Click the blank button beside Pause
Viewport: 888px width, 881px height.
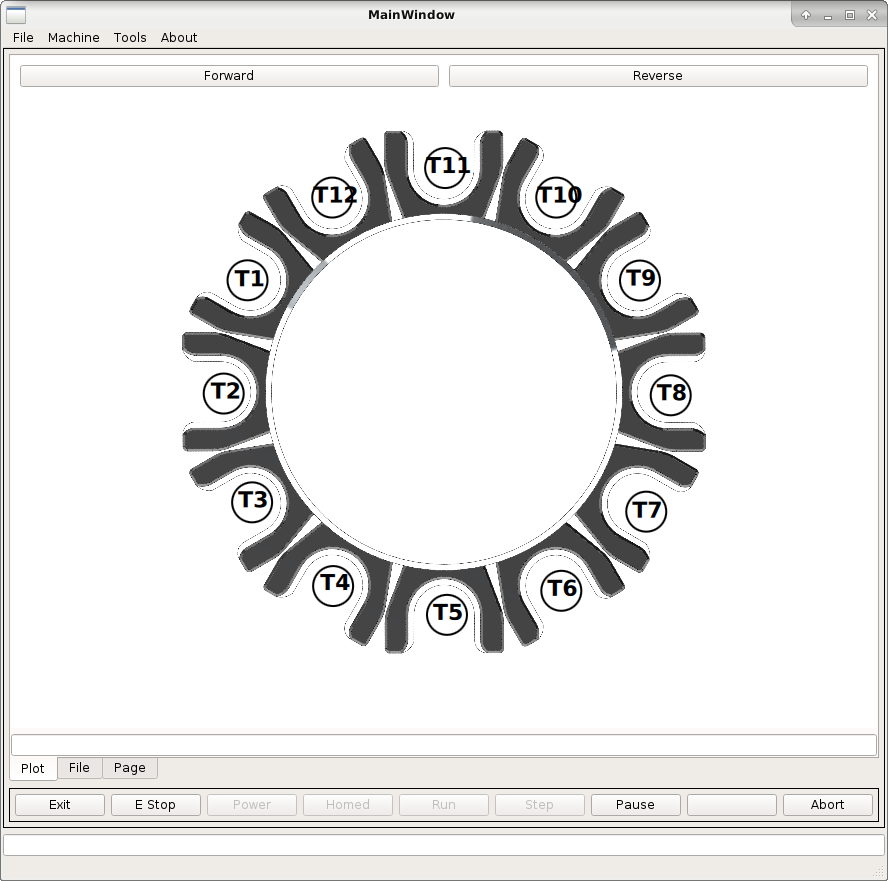[x=732, y=805]
